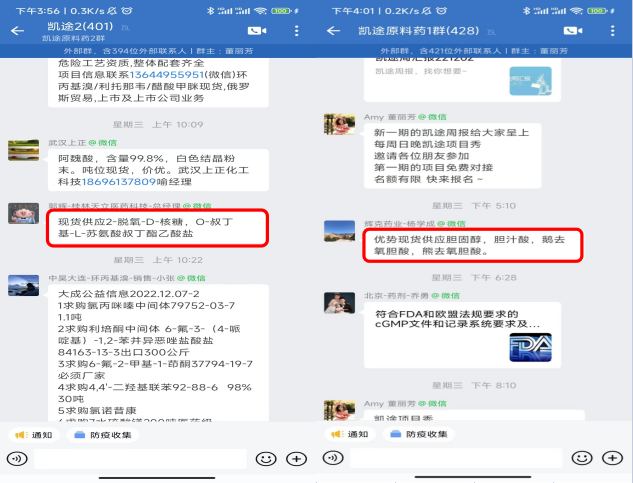Tap back arrow in 凯途原料药1群 chat
Image resolution: width=633 pixels, height=483 pixels.
333,31
